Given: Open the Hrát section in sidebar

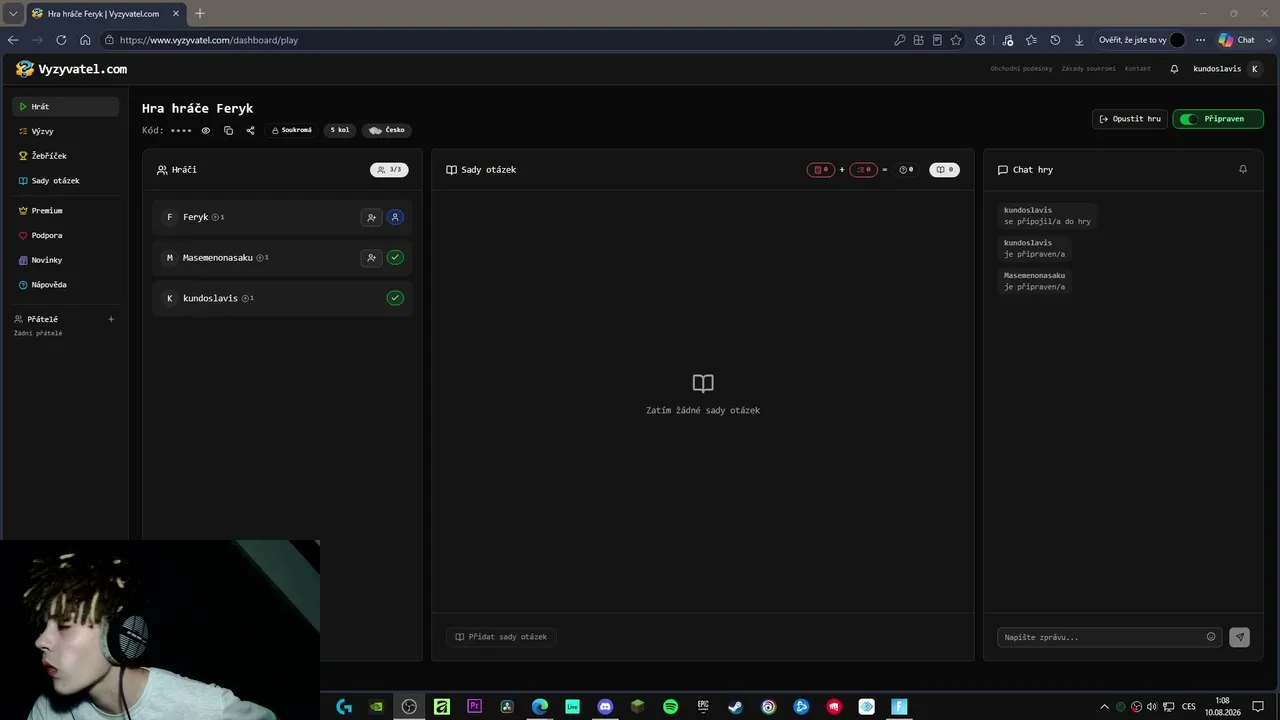Looking at the screenshot, I should tap(65, 106).
